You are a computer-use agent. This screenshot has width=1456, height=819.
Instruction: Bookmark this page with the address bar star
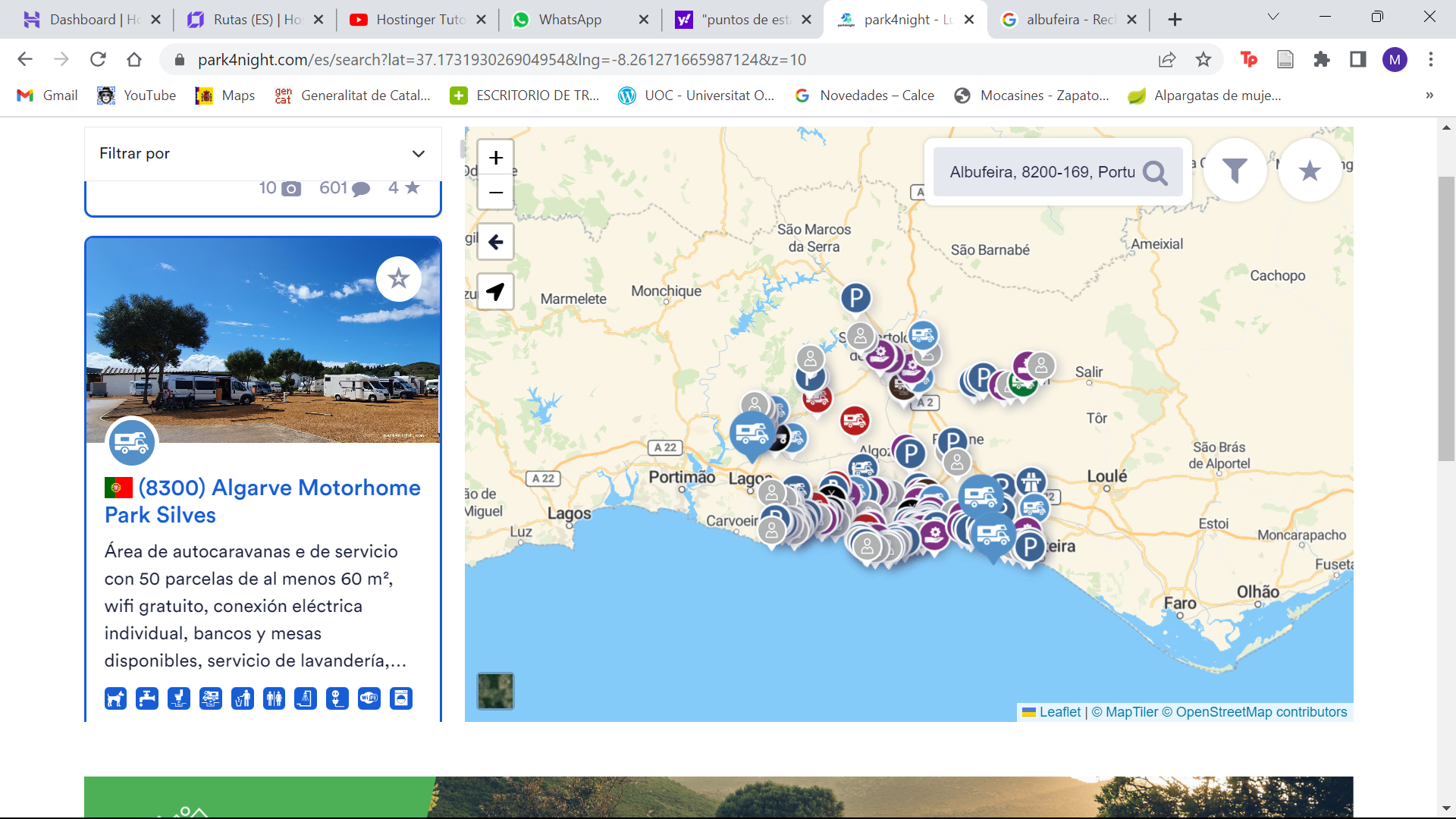(x=1203, y=59)
